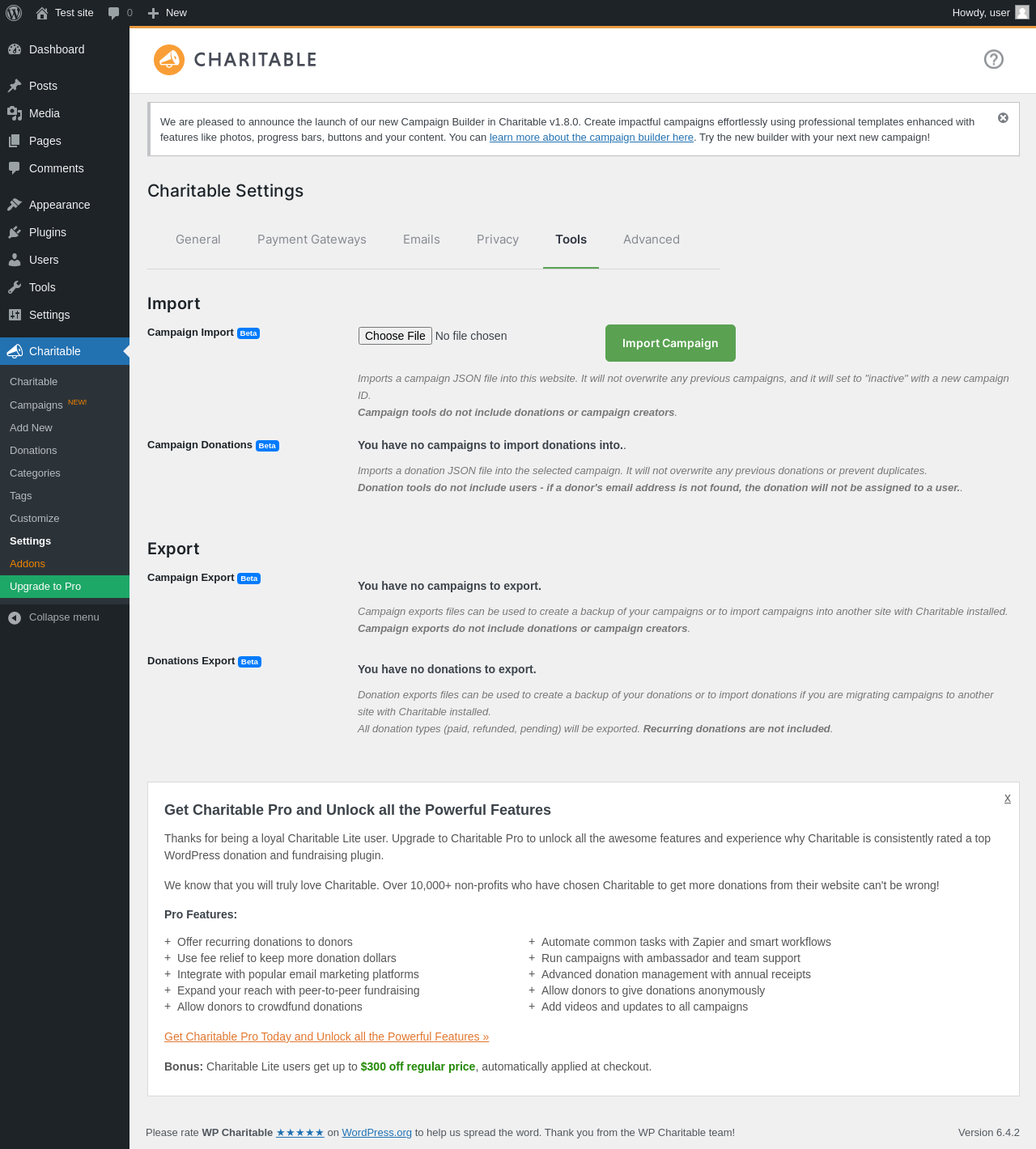
Task: Click the Collapse menu arrow icon
Action: [15, 617]
